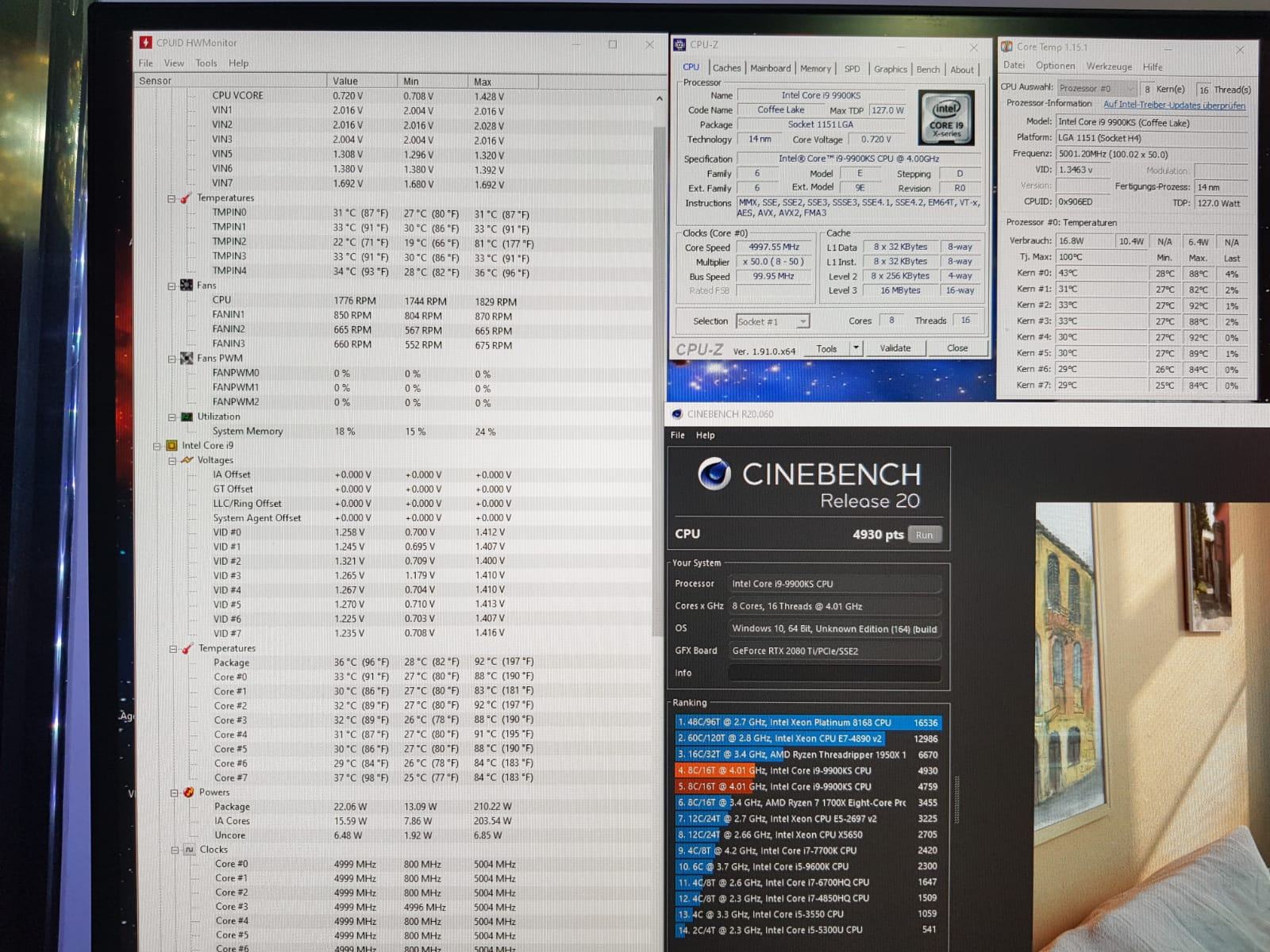Click the Sensor column header in HWMonitor
This screenshot has height=952, width=1270.
[230, 81]
